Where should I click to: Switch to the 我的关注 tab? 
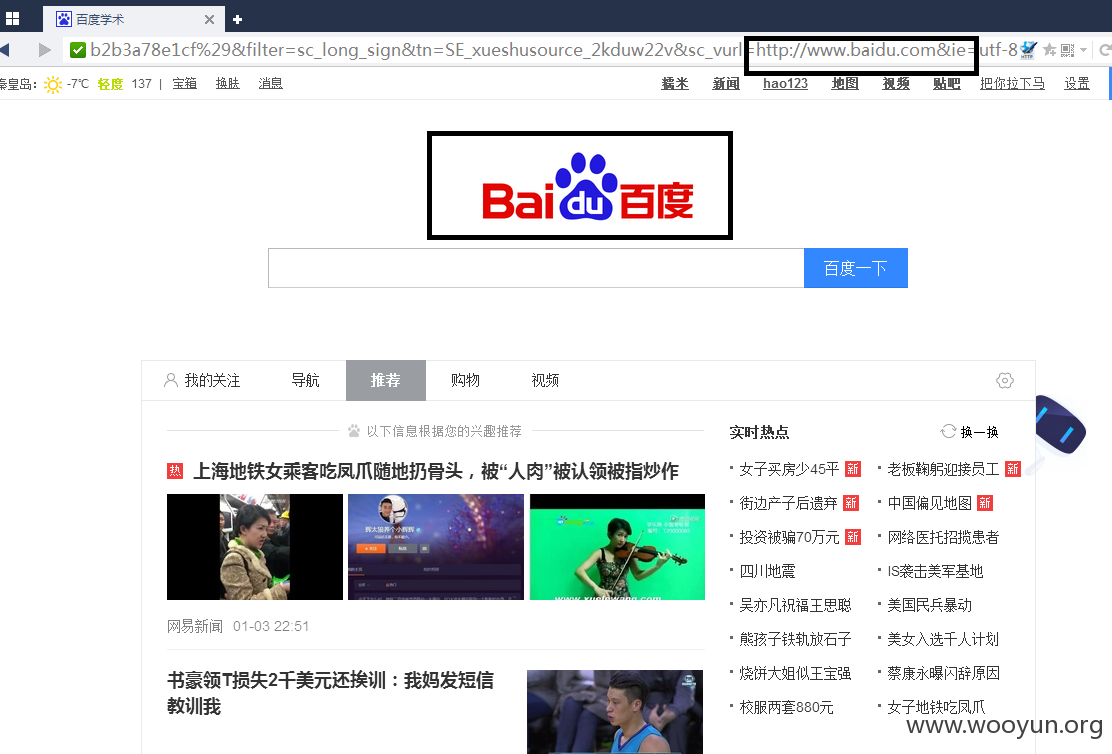(202, 380)
